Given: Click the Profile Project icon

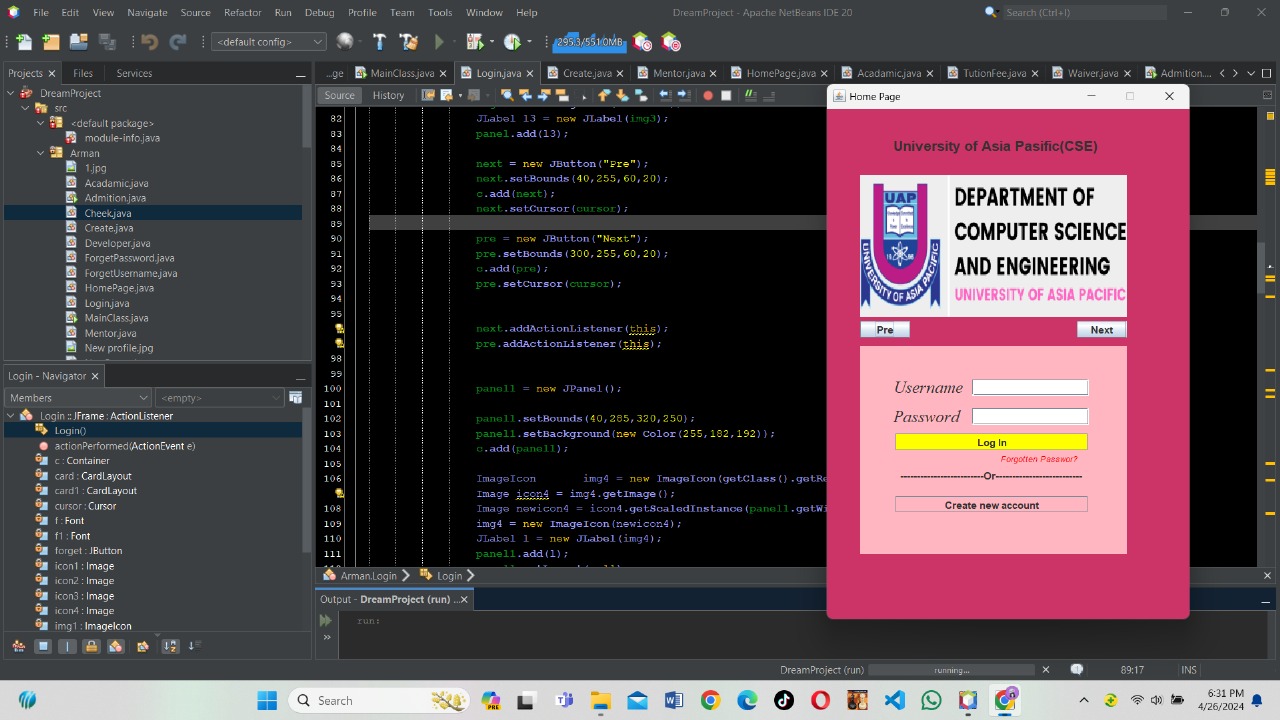Looking at the screenshot, I should pyautogui.click(x=512, y=42).
